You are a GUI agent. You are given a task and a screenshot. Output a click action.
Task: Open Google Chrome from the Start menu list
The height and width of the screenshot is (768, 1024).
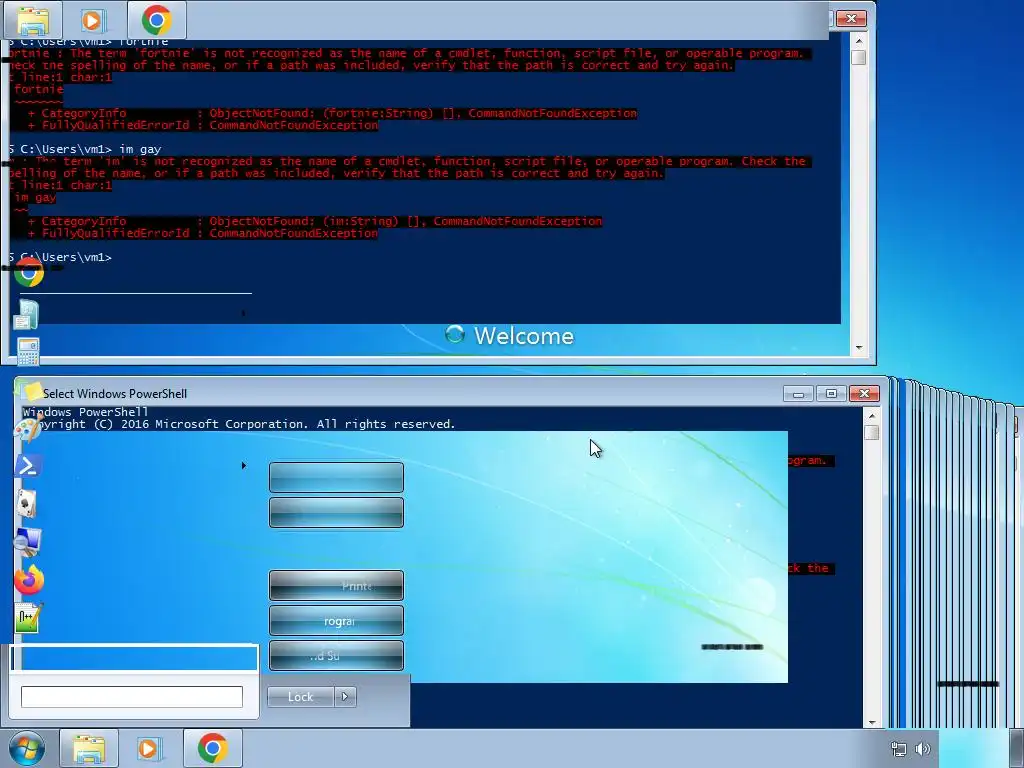click(29, 273)
